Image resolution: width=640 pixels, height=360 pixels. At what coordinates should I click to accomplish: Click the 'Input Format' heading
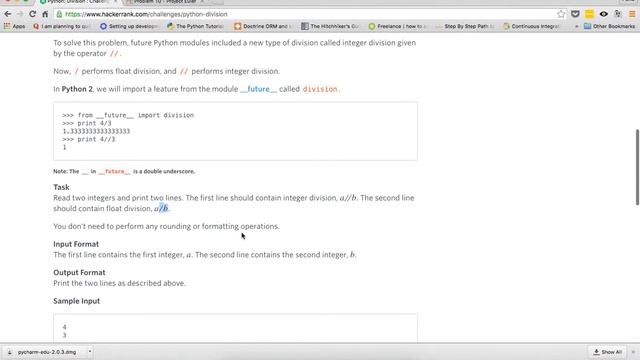(x=76, y=244)
